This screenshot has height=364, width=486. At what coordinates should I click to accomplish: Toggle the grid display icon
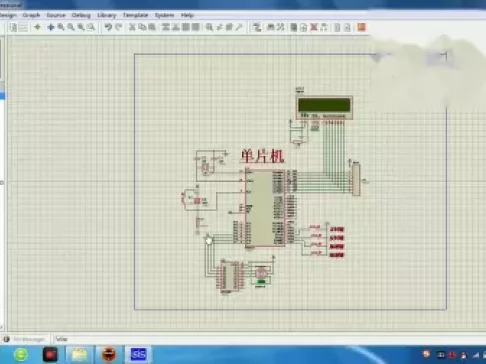(24, 27)
